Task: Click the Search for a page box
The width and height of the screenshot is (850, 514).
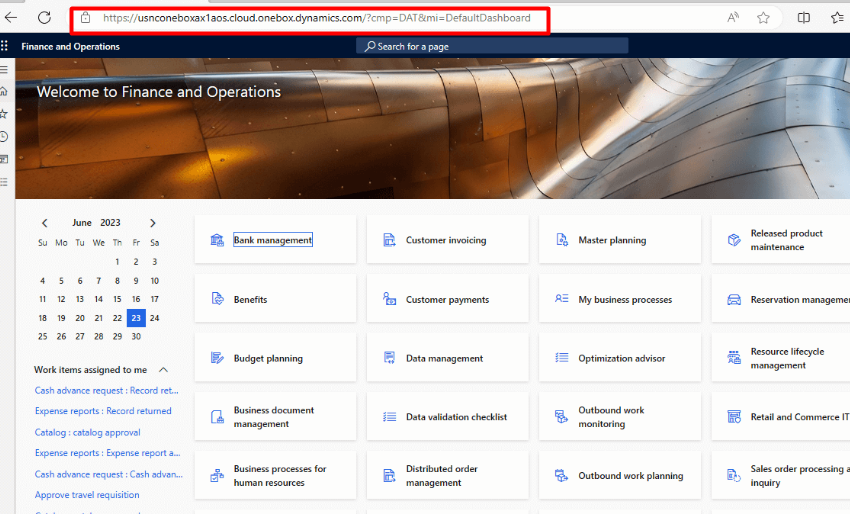Action: [x=492, y=46]
